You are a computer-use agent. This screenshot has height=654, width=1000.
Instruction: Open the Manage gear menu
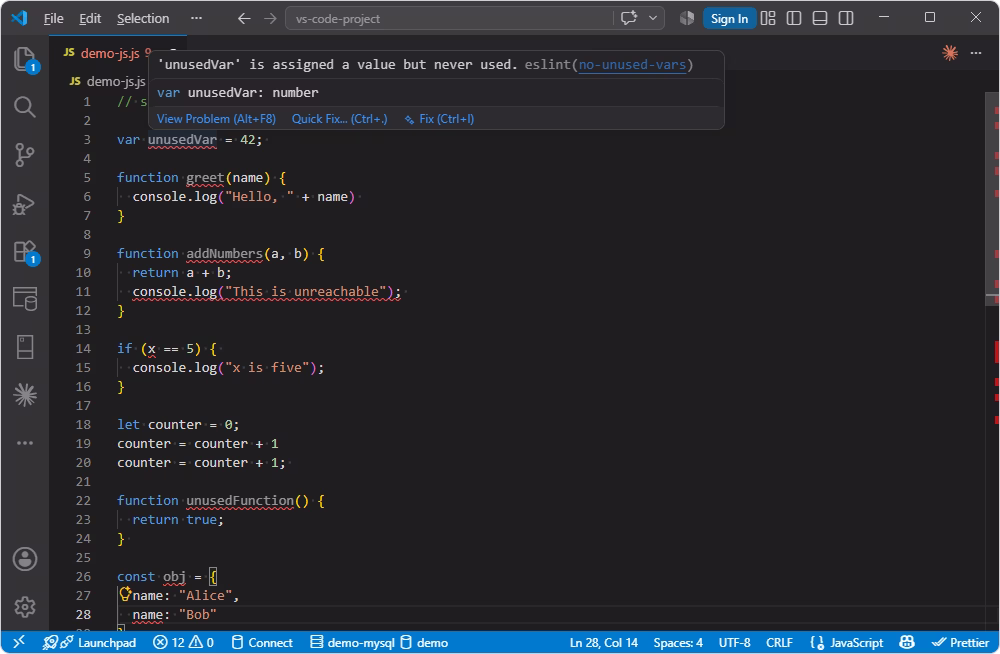[25, 607]
